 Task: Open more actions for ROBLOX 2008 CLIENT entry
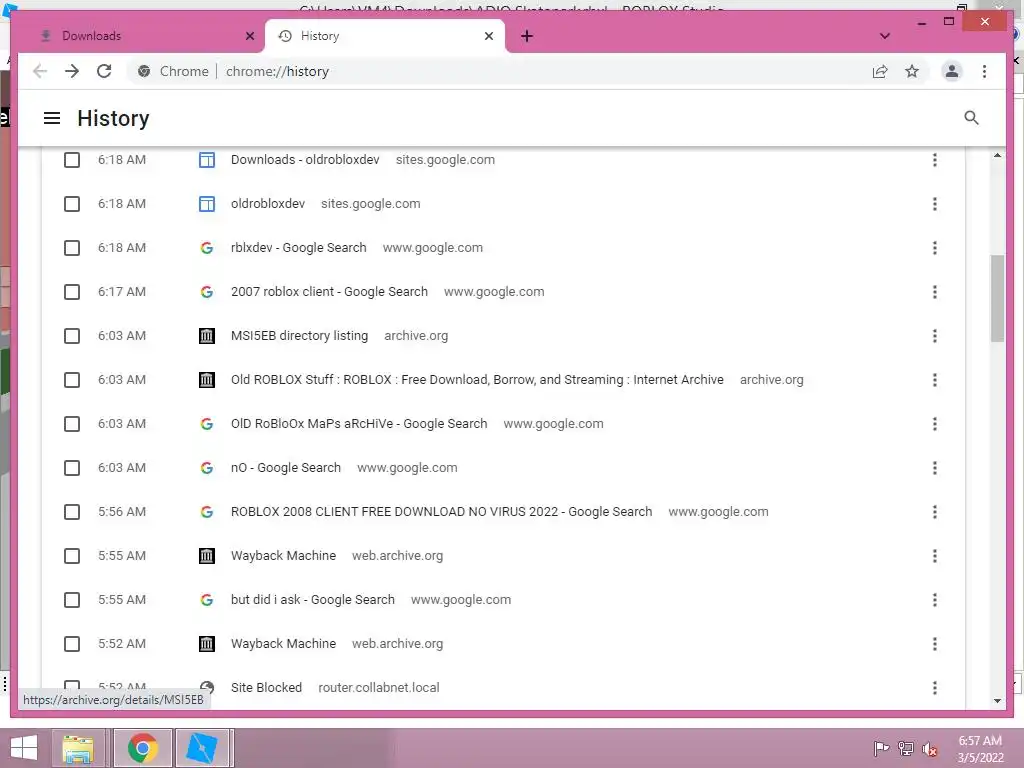tap(935, 512)
